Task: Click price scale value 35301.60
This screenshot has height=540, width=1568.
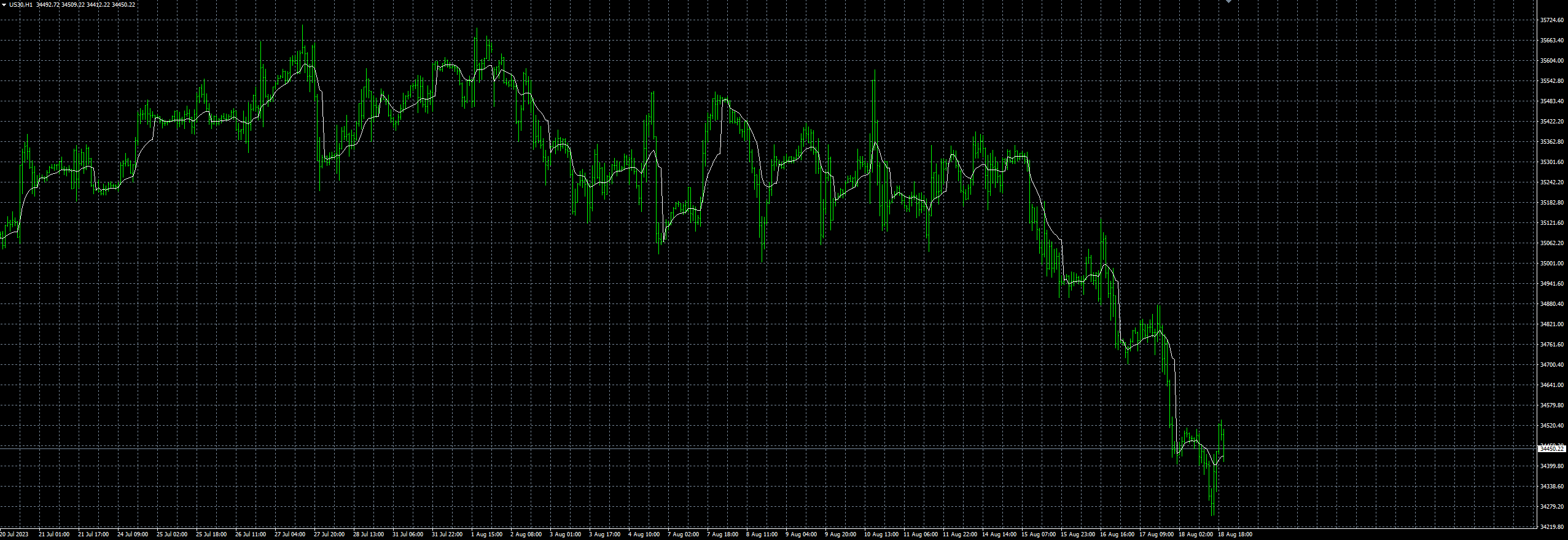Action: coord(1551,162)
